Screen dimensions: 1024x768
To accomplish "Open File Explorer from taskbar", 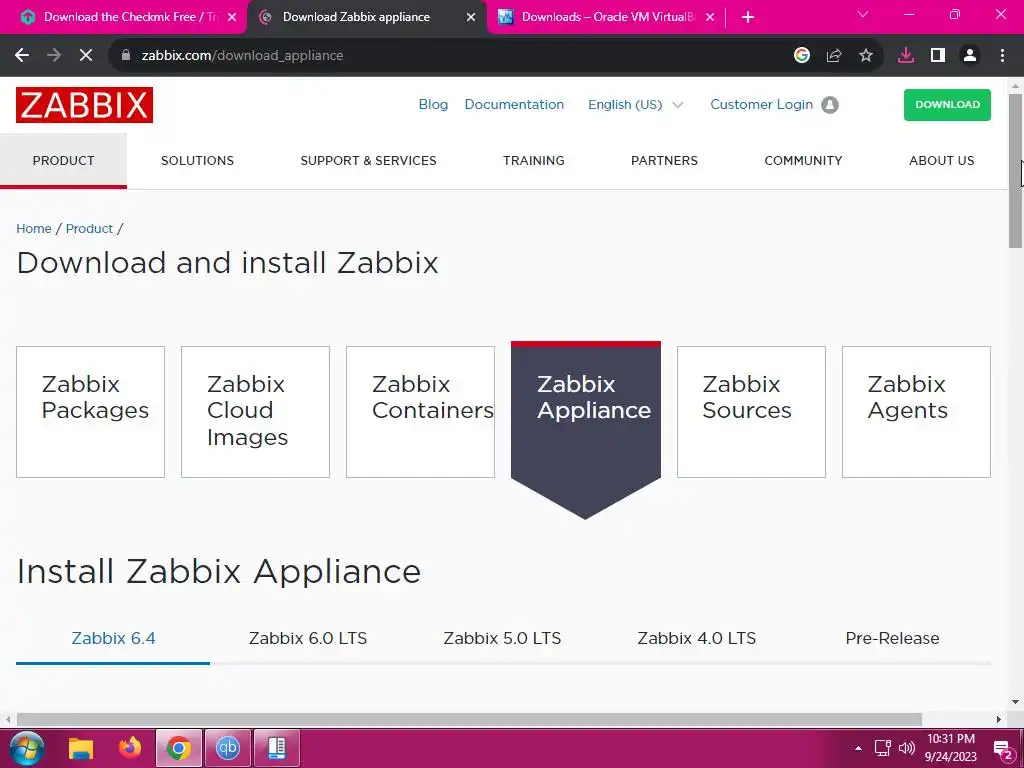I will 81,748.
